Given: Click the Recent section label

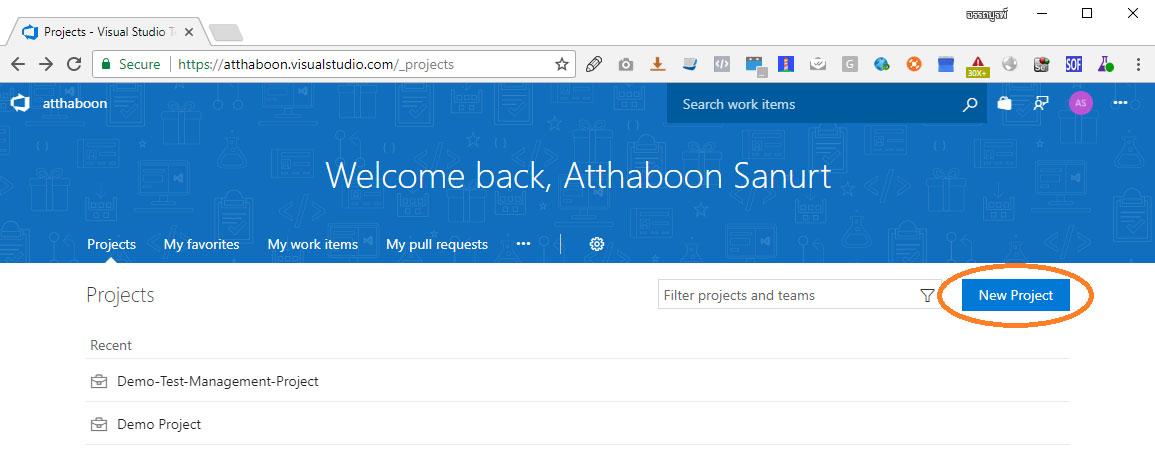Looking at the screenshot, I should pyautogui.click(x=111, y=345).
